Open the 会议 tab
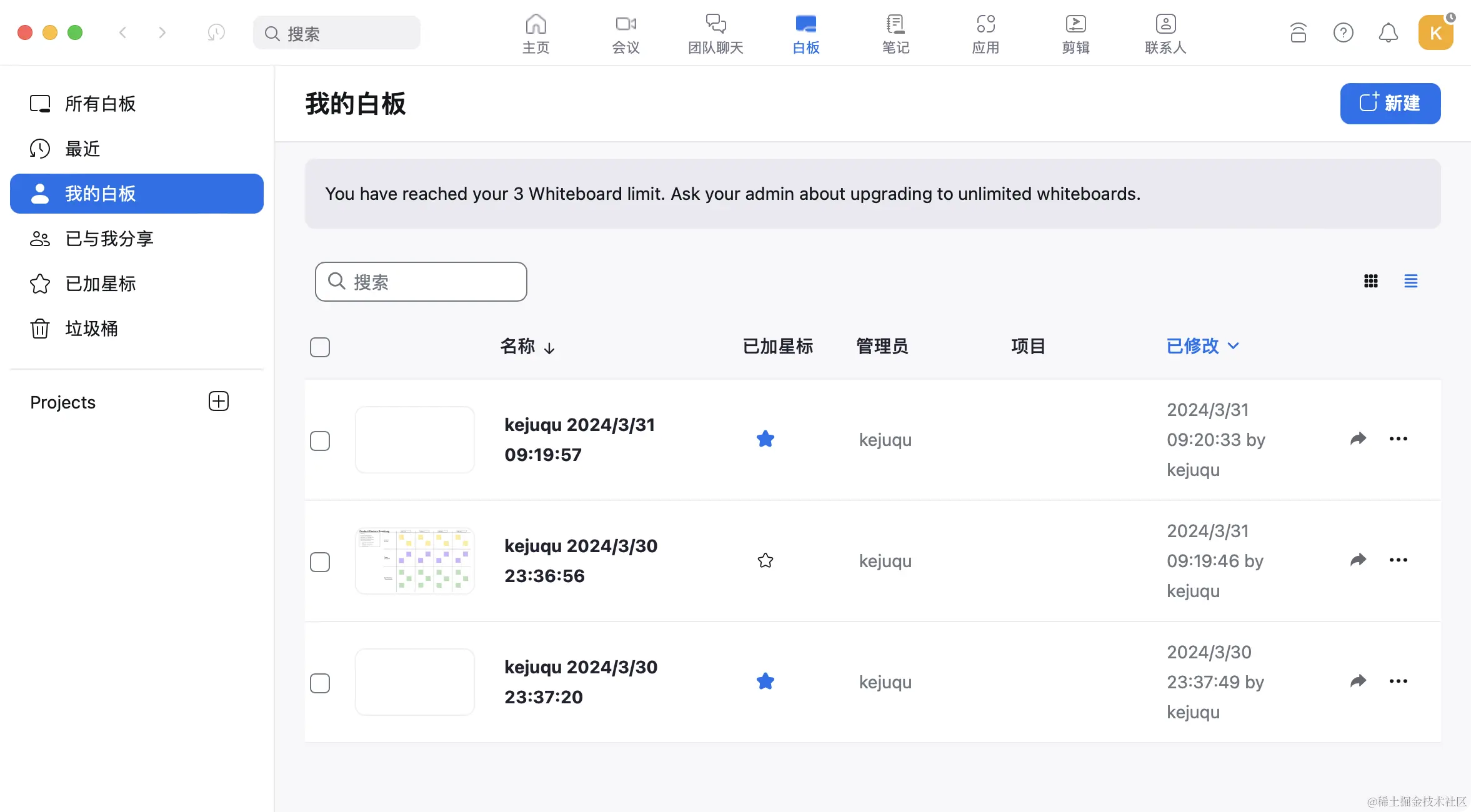This screenshot has width=1471, height=812. 626,34
